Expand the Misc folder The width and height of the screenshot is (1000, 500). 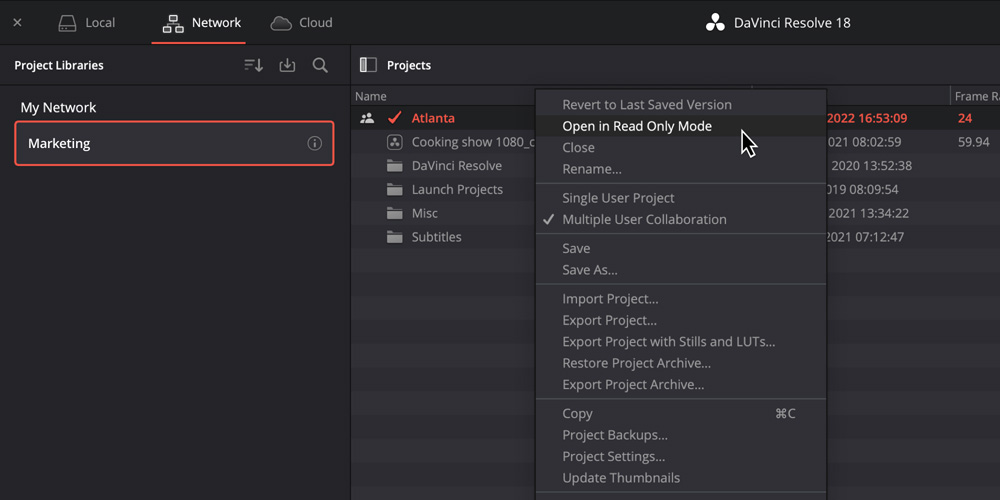click(x=425, y=213)
